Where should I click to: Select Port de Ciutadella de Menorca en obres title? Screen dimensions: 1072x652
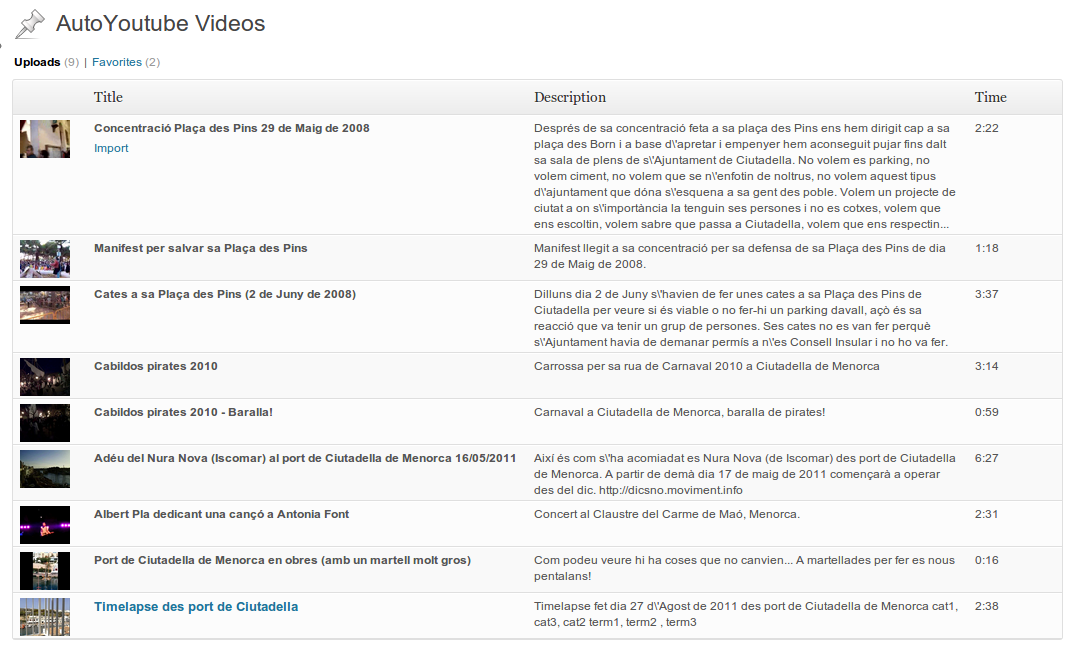point(282,560)
